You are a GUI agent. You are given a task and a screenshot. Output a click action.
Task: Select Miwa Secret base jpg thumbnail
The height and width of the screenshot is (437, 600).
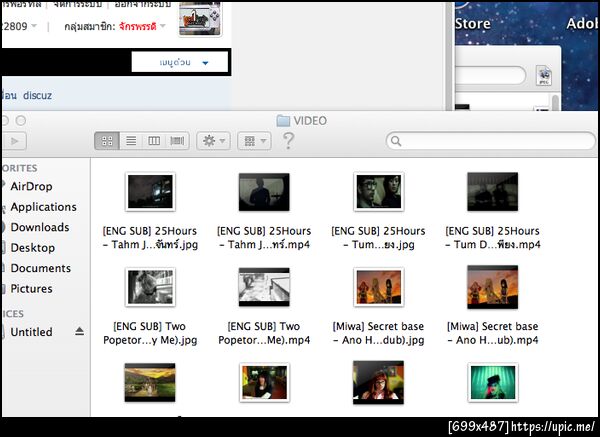[x=378, y=287]
